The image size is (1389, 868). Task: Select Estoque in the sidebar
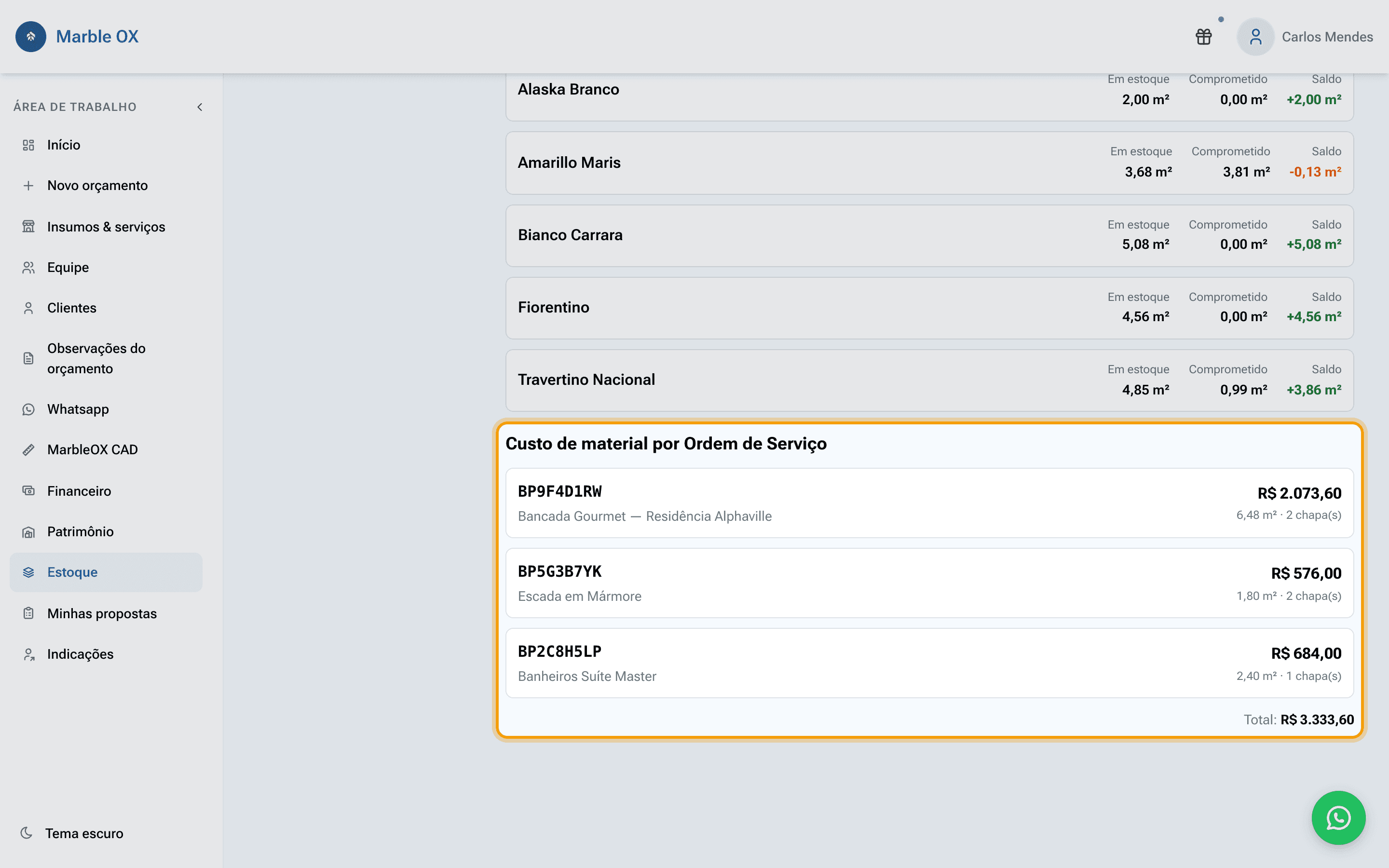click(106, 572)
